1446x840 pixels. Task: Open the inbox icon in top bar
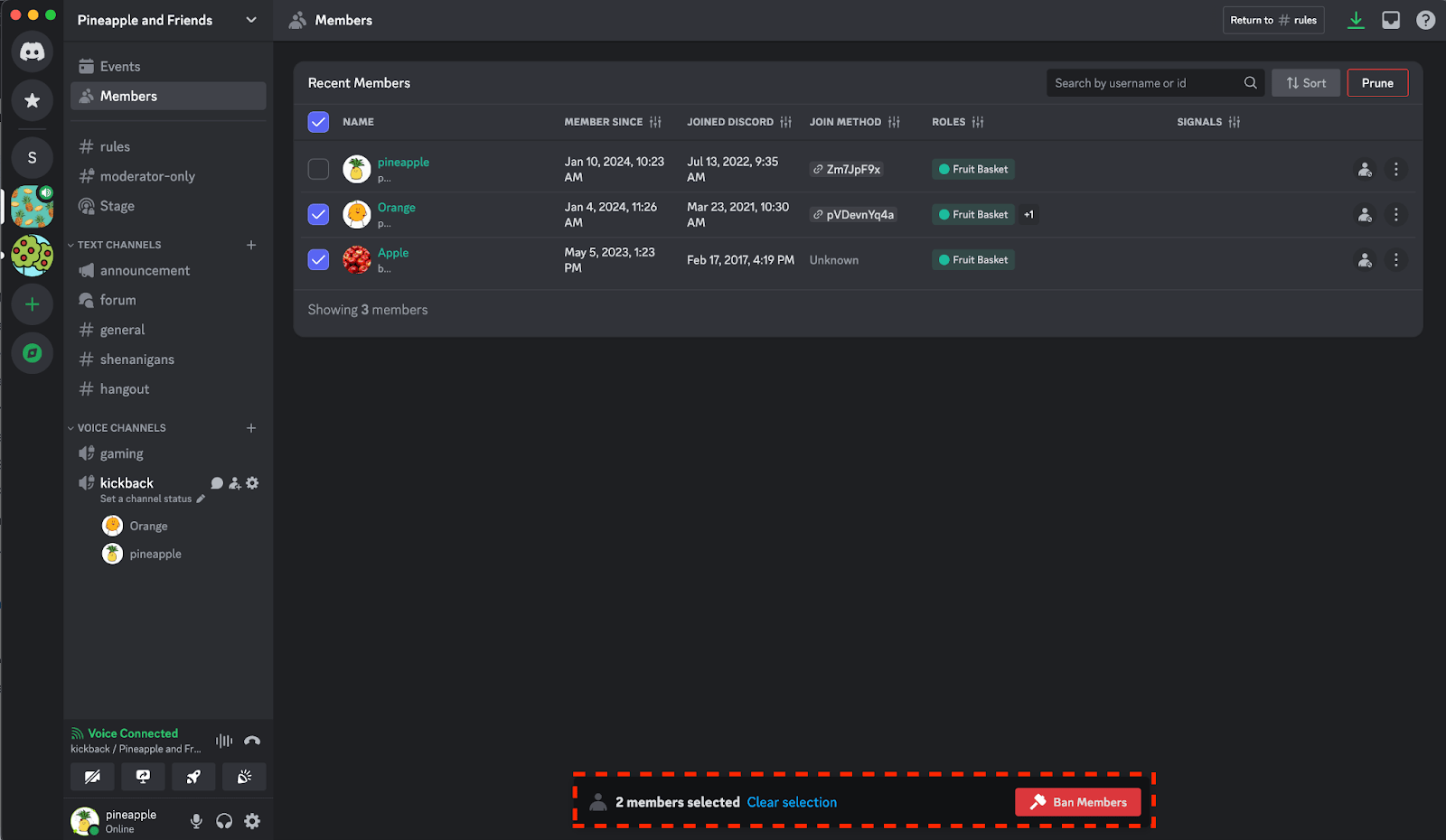(1391, 20)
